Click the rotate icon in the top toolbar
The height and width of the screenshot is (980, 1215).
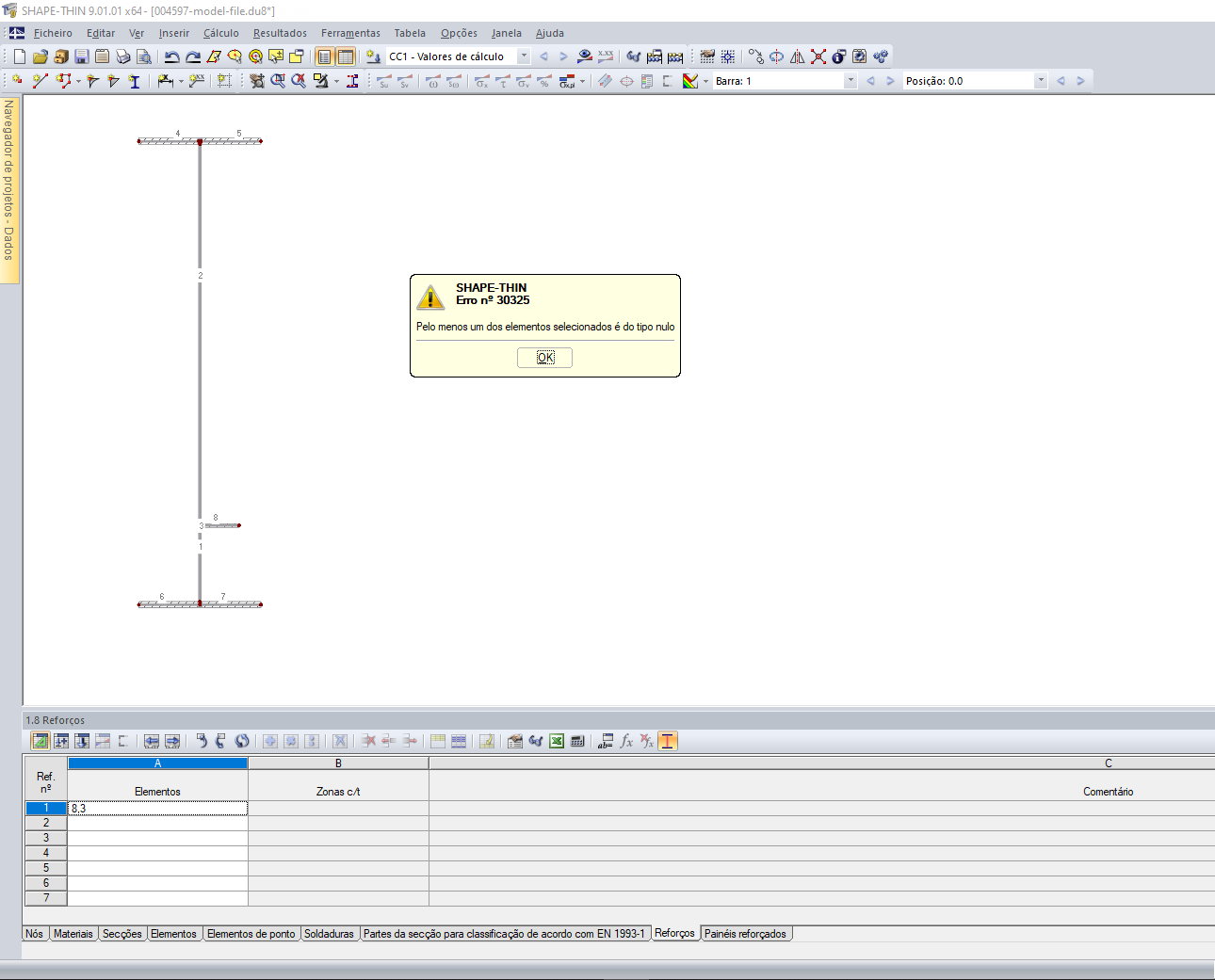tap(776, 56)
